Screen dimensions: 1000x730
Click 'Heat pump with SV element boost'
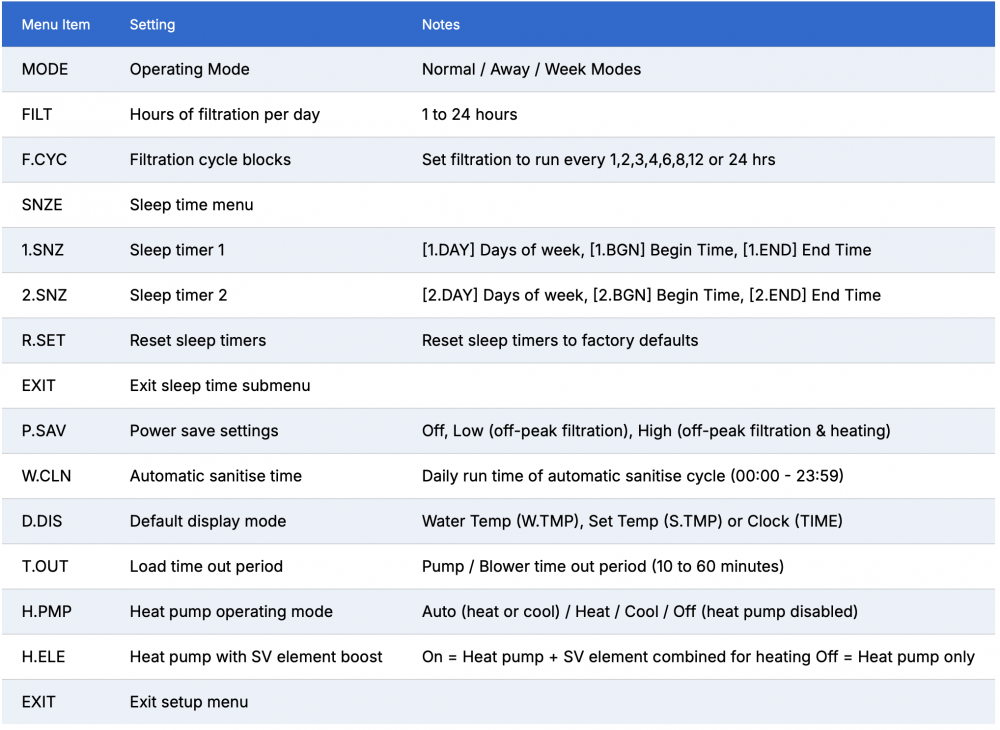tap(256, 658)
